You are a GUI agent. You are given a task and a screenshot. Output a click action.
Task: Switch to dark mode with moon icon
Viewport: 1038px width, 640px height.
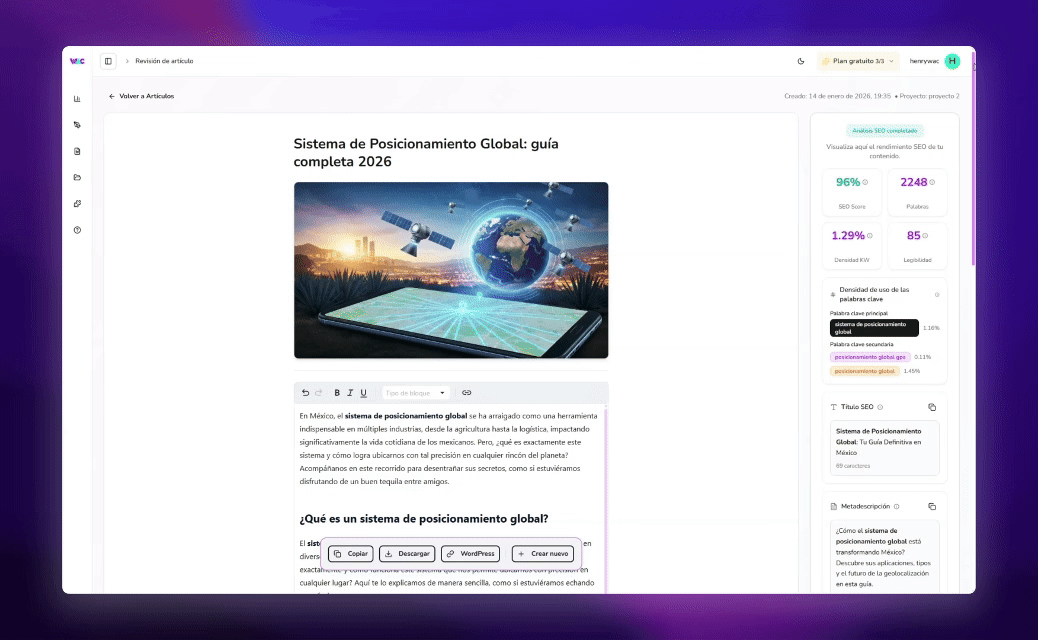coord(801,61)
